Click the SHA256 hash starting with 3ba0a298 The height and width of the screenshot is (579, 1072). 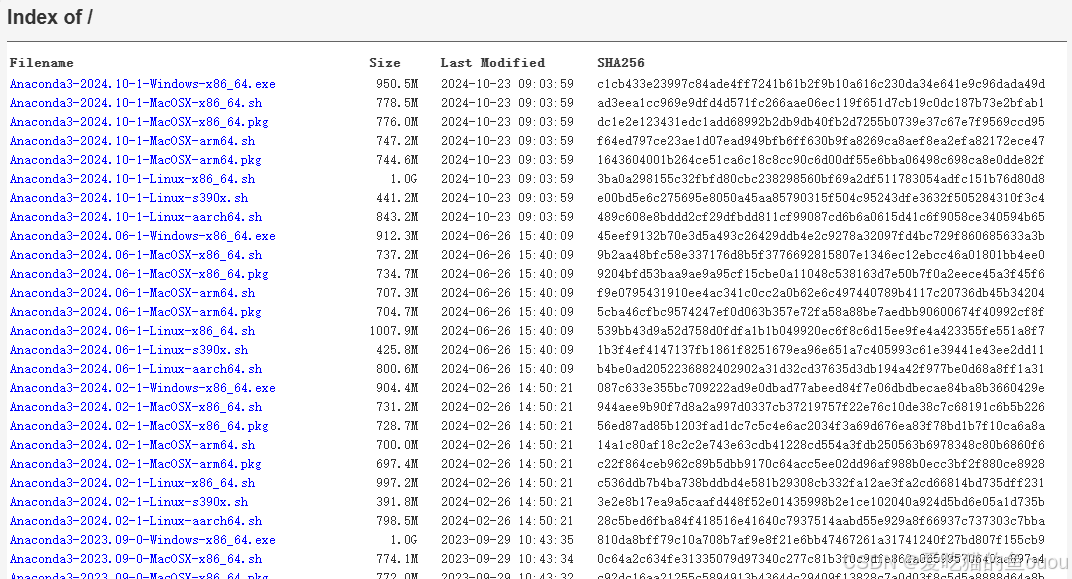pos(820,179)
